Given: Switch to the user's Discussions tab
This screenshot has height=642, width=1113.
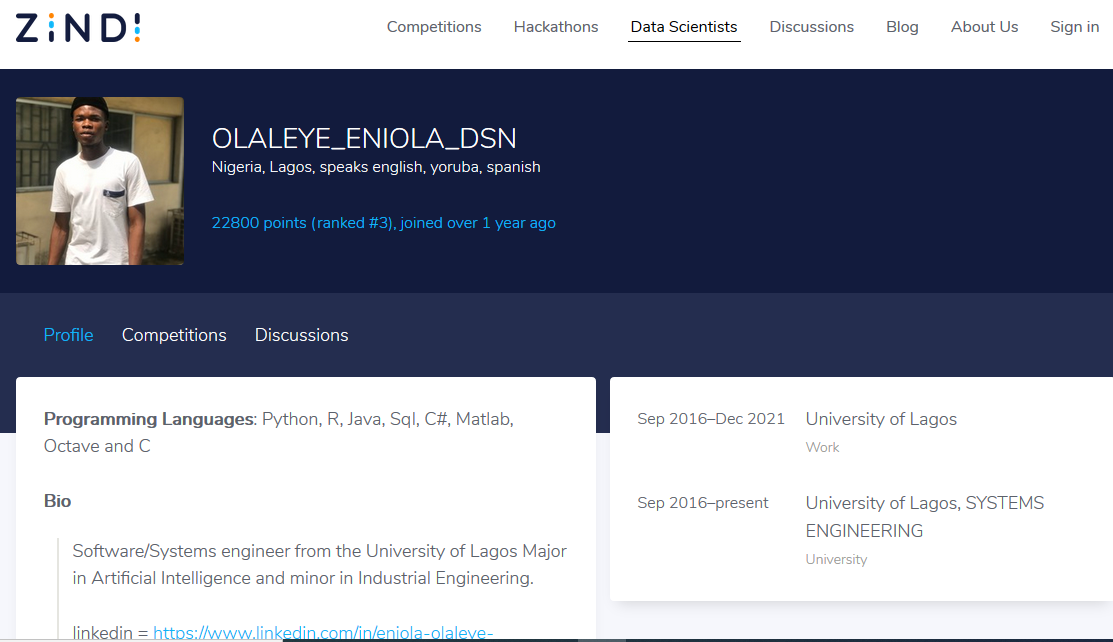Looking at the screenshot, I should click(x=302, y=335).
